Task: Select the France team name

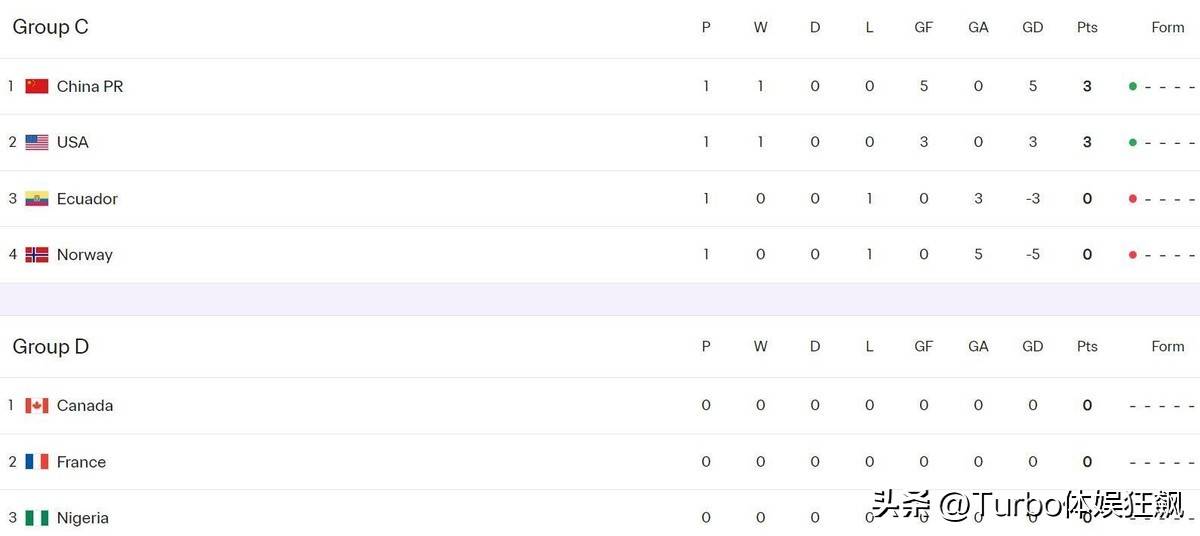Action: click(x=81, y=462)
